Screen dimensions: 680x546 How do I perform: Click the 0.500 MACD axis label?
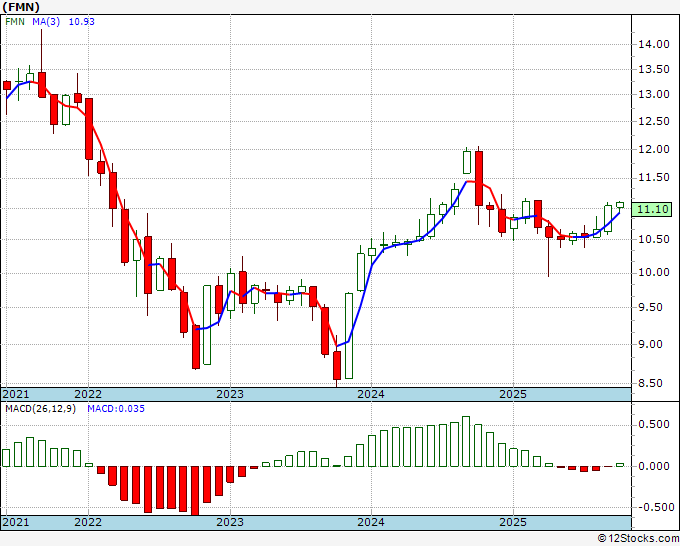[654, 425]
